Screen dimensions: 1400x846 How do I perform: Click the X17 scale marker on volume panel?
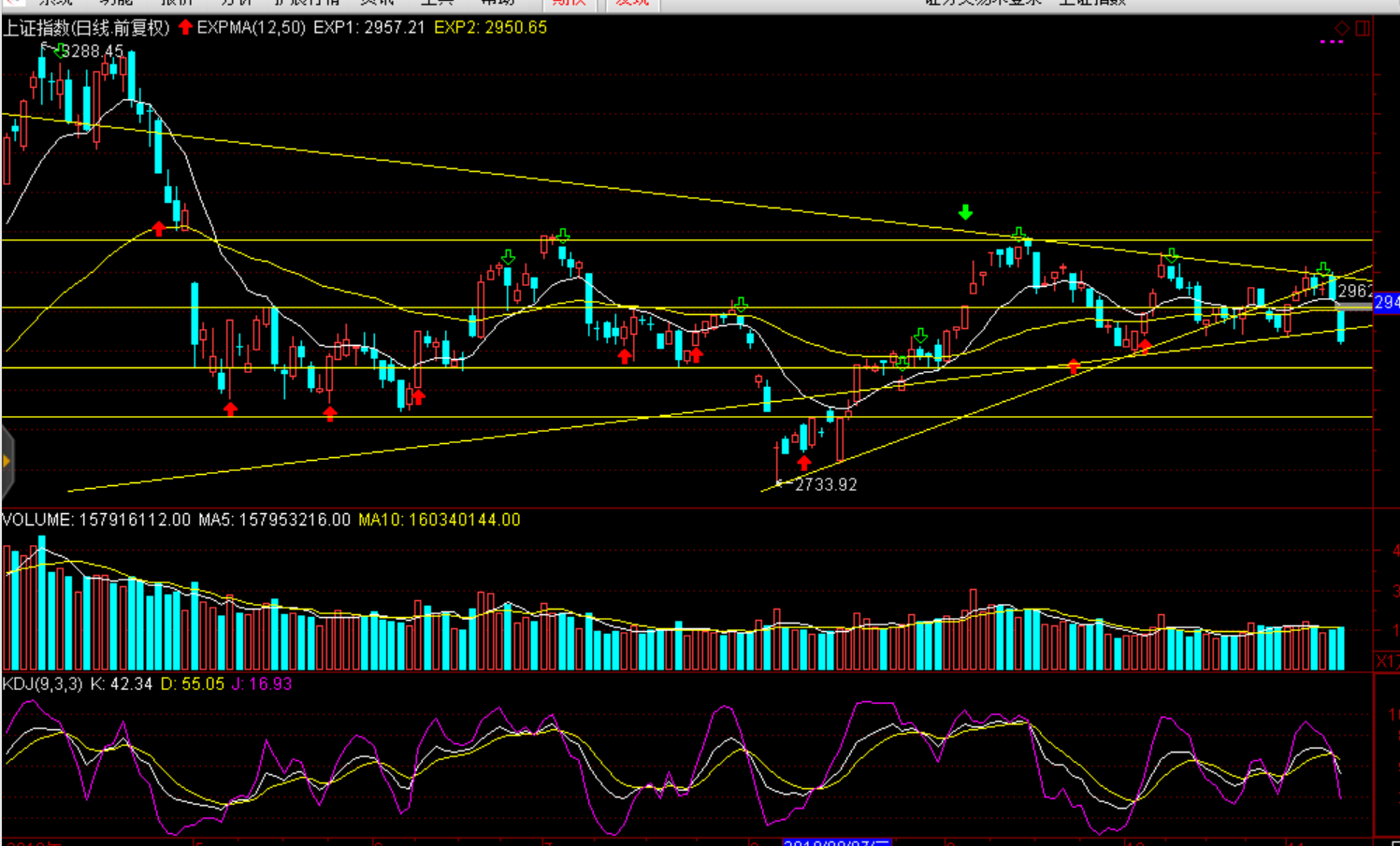tap(1386, 661)
